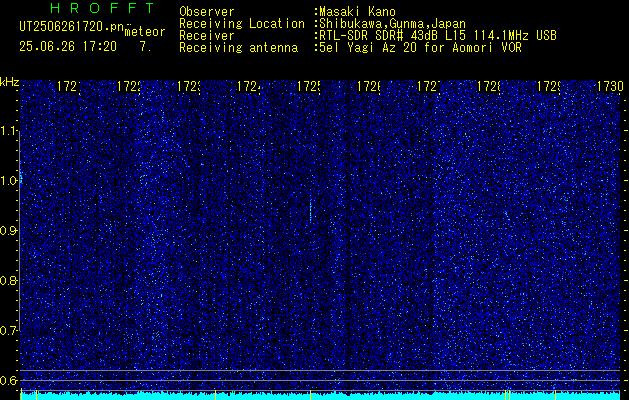
Task: Select the Observer label
Action: pos(207,12)
